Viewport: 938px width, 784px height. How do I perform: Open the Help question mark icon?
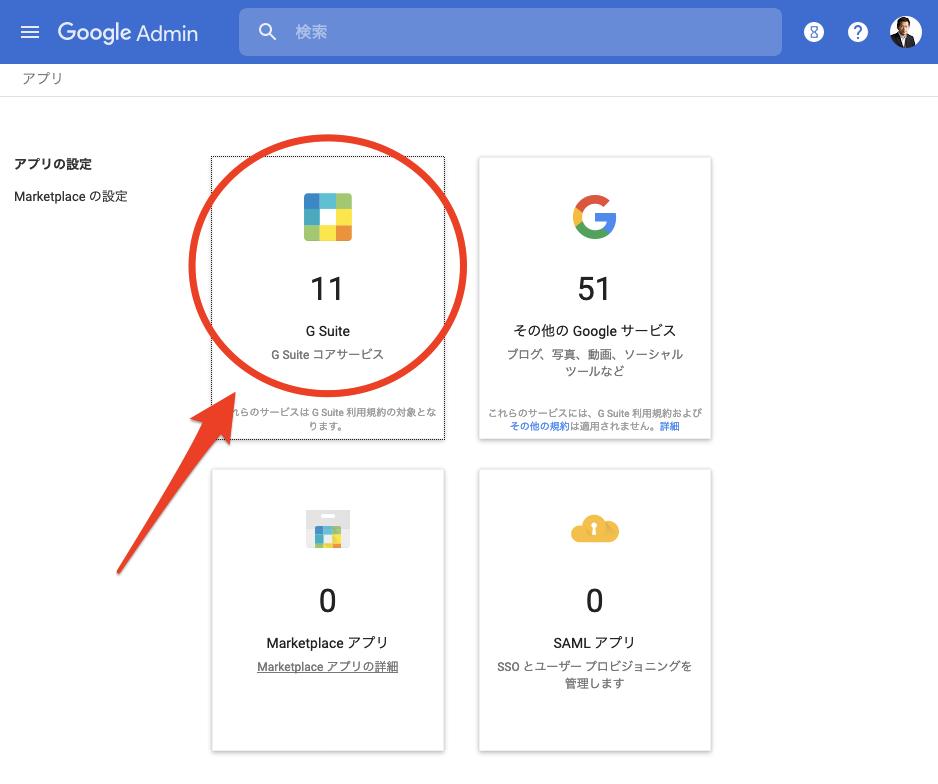[858, 32]
